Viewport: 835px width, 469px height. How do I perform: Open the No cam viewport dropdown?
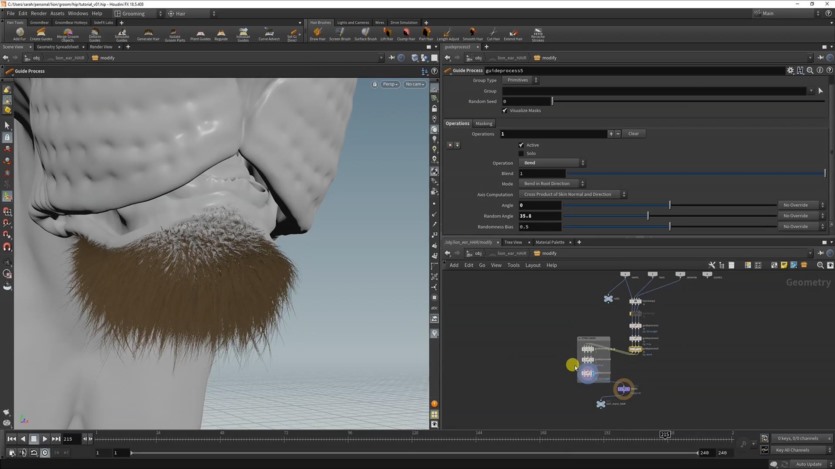pos(414,84)
